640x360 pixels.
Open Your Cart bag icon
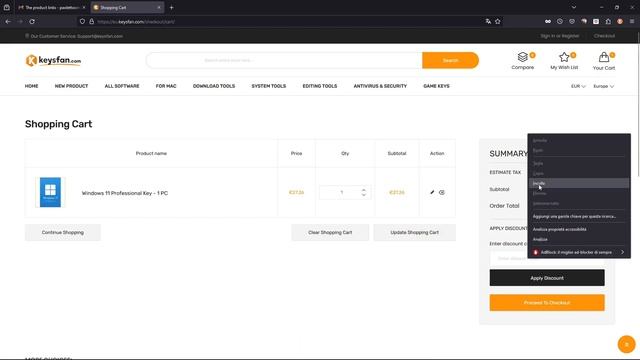(604, 57)
